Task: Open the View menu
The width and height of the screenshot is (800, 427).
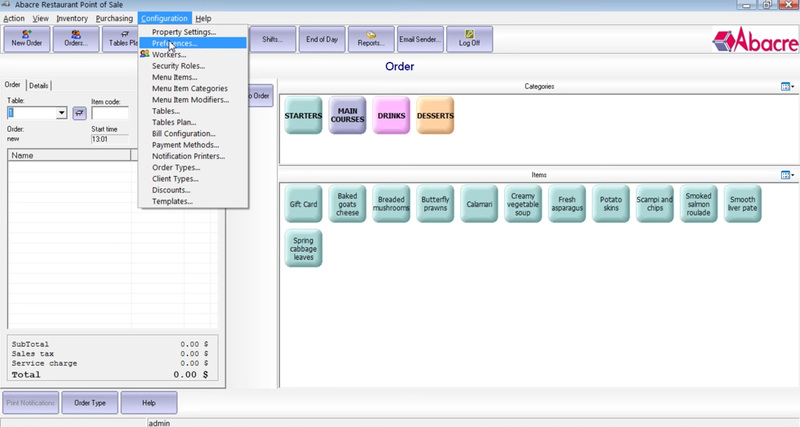Action: point(40,18)
